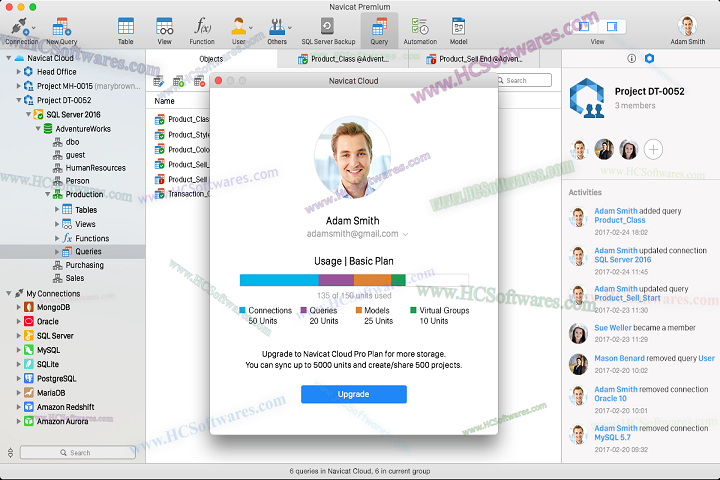
Task: Select the MongoDB connection
Action: [53, 307]
